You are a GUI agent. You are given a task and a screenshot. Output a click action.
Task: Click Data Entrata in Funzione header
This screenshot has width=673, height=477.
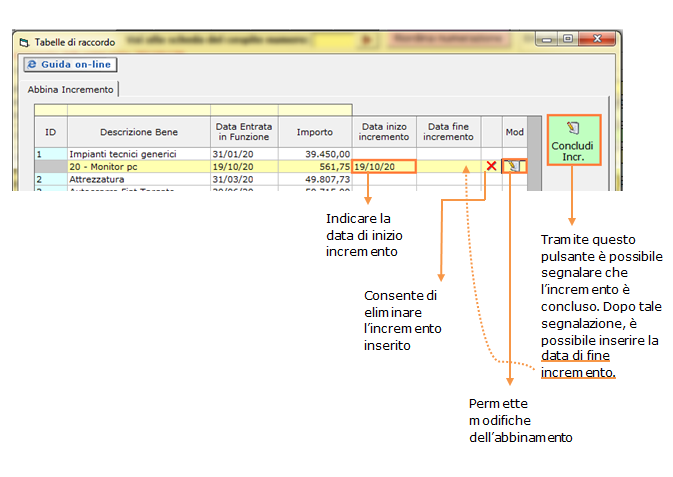244,132
